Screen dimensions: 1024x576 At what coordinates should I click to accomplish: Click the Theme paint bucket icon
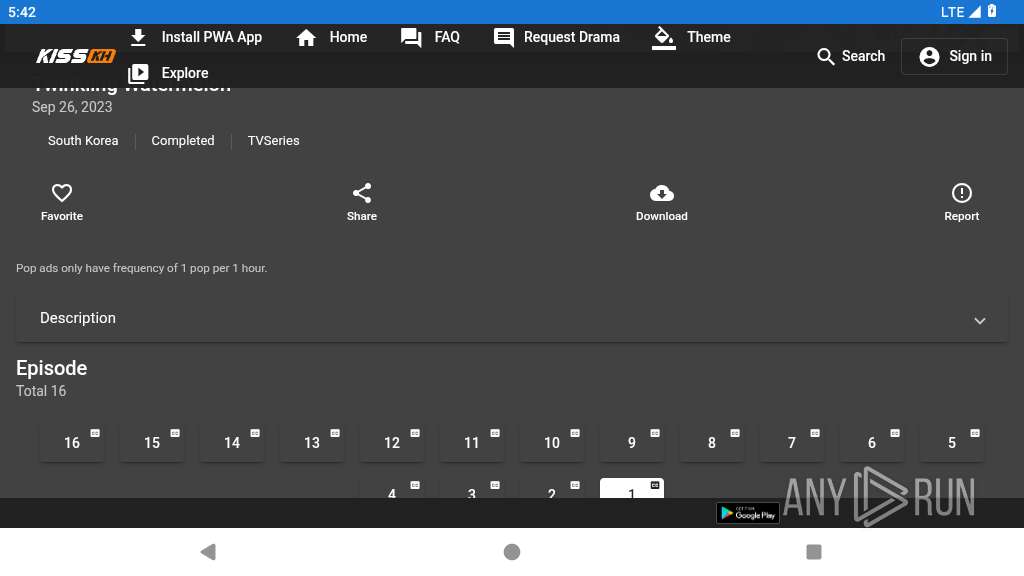pyautogui.click(x=664, y=37)
